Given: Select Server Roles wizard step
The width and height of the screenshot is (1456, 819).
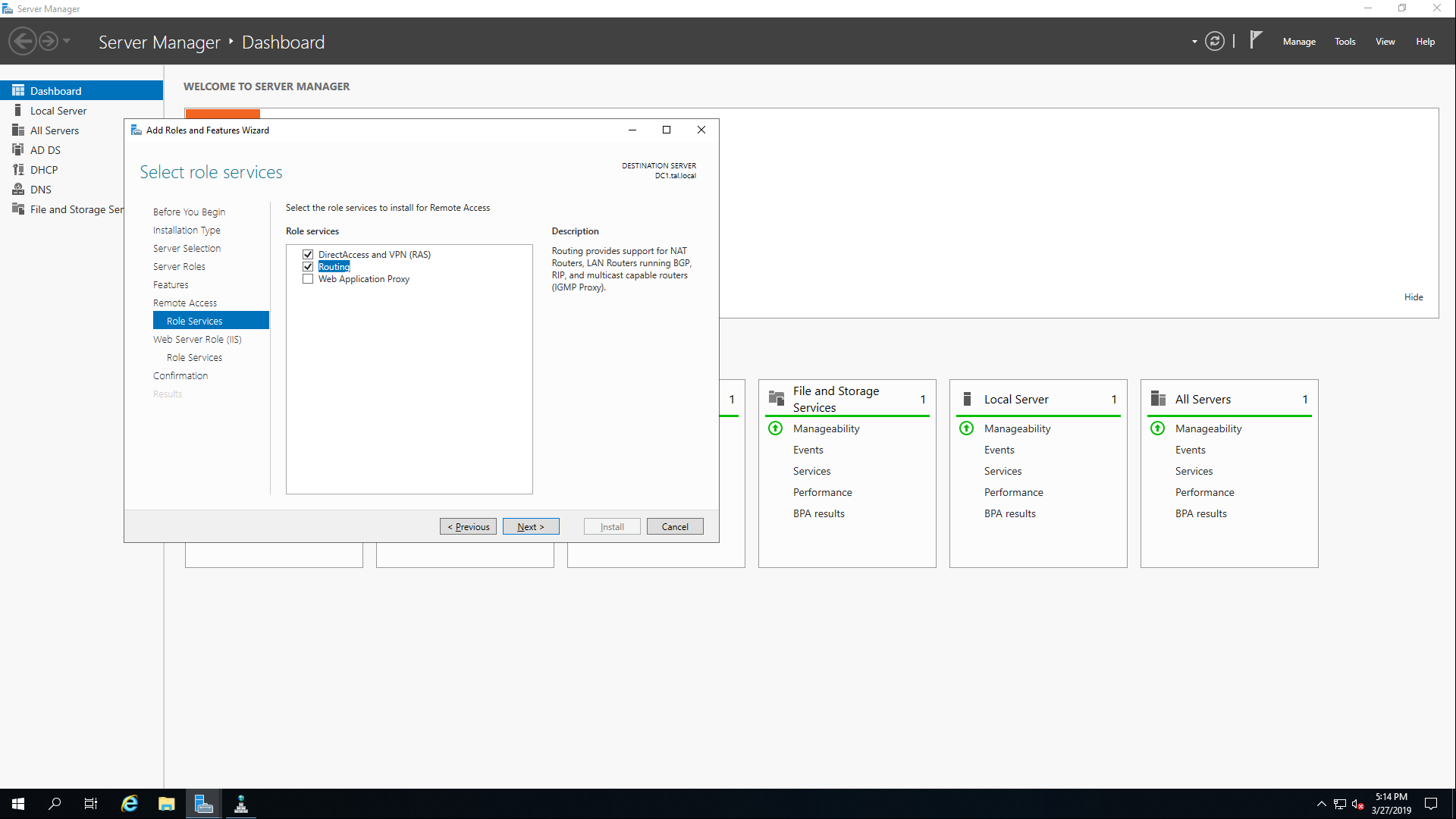Looking at the screenshot, I should [179, 267].
